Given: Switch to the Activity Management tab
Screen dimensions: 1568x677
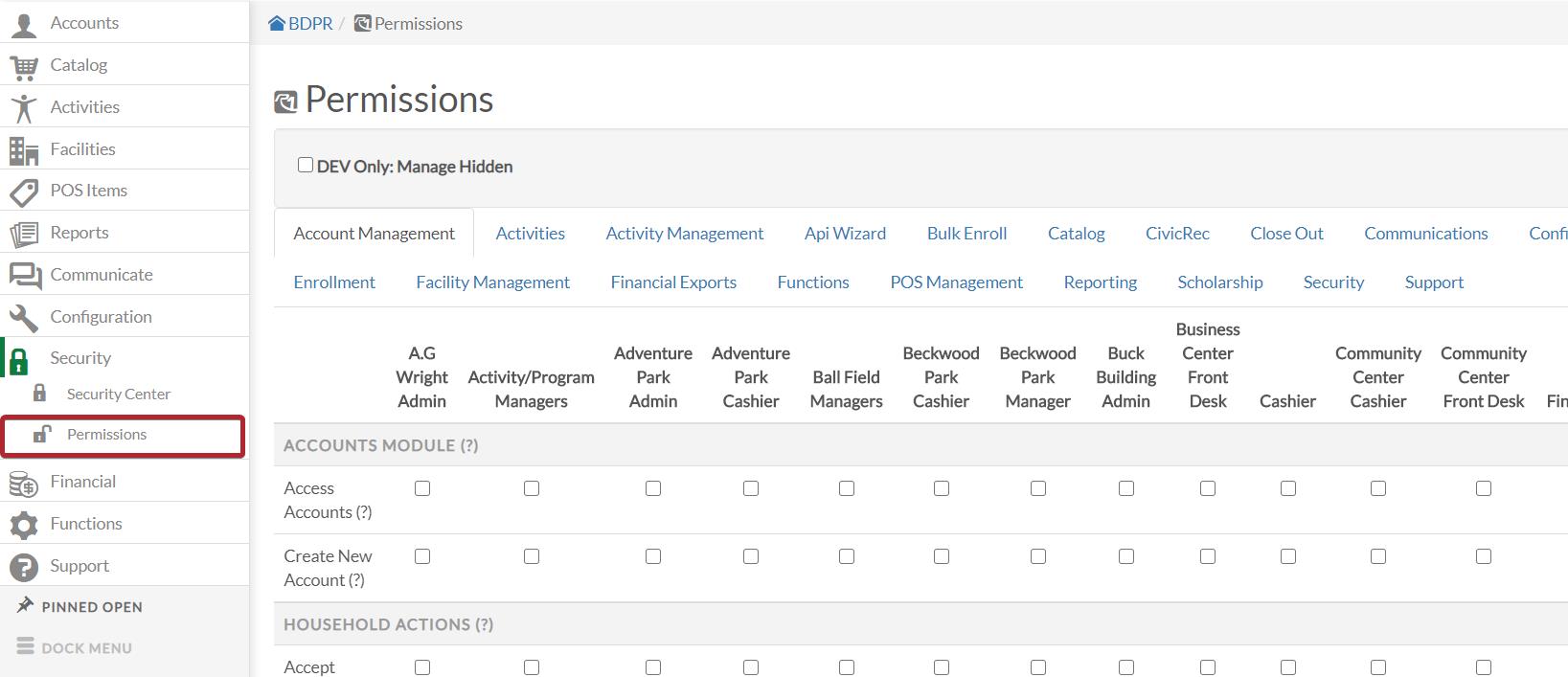Looking at the screenshot, I should click(685, 234).
